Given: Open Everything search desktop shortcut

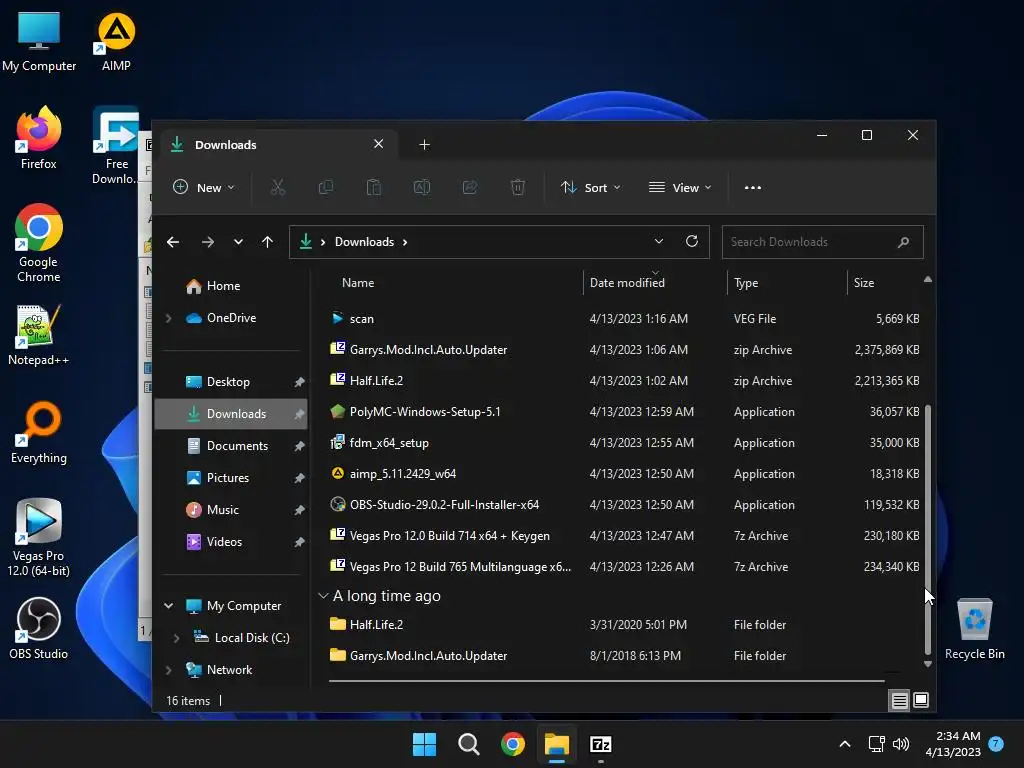Looking at the screenshot, I should 39,432.
